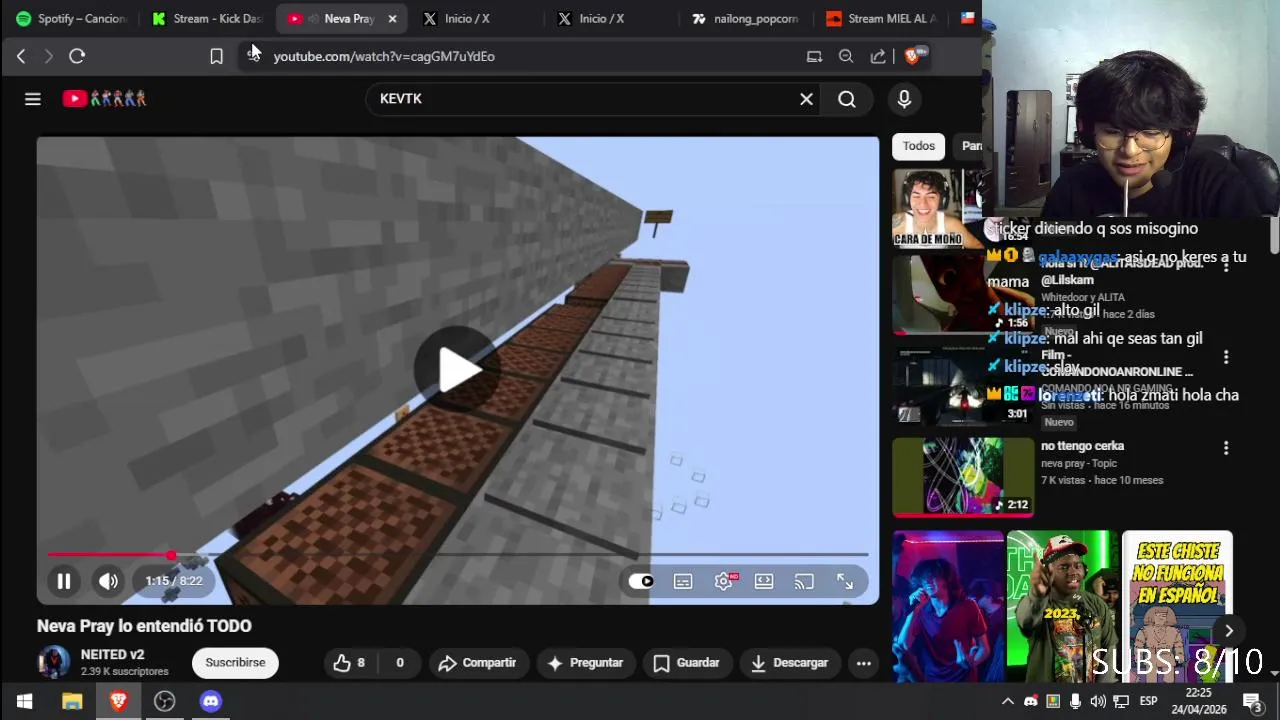Save video with Guardar button
This screenshot has height=720, width=1280.
(686, 663)
